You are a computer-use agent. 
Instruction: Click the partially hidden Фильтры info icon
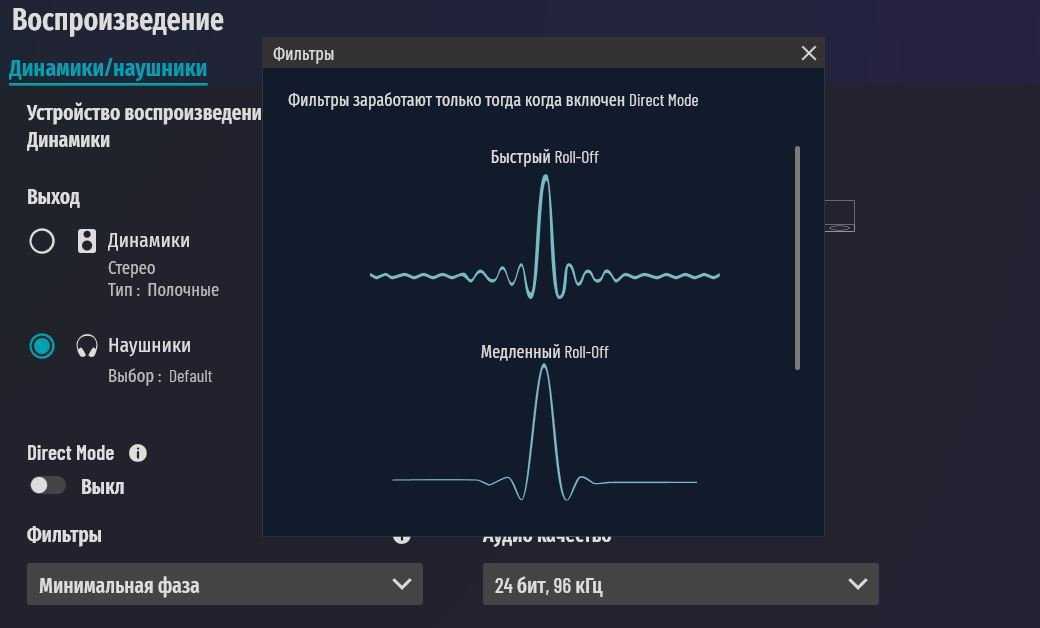coord(402,538)
